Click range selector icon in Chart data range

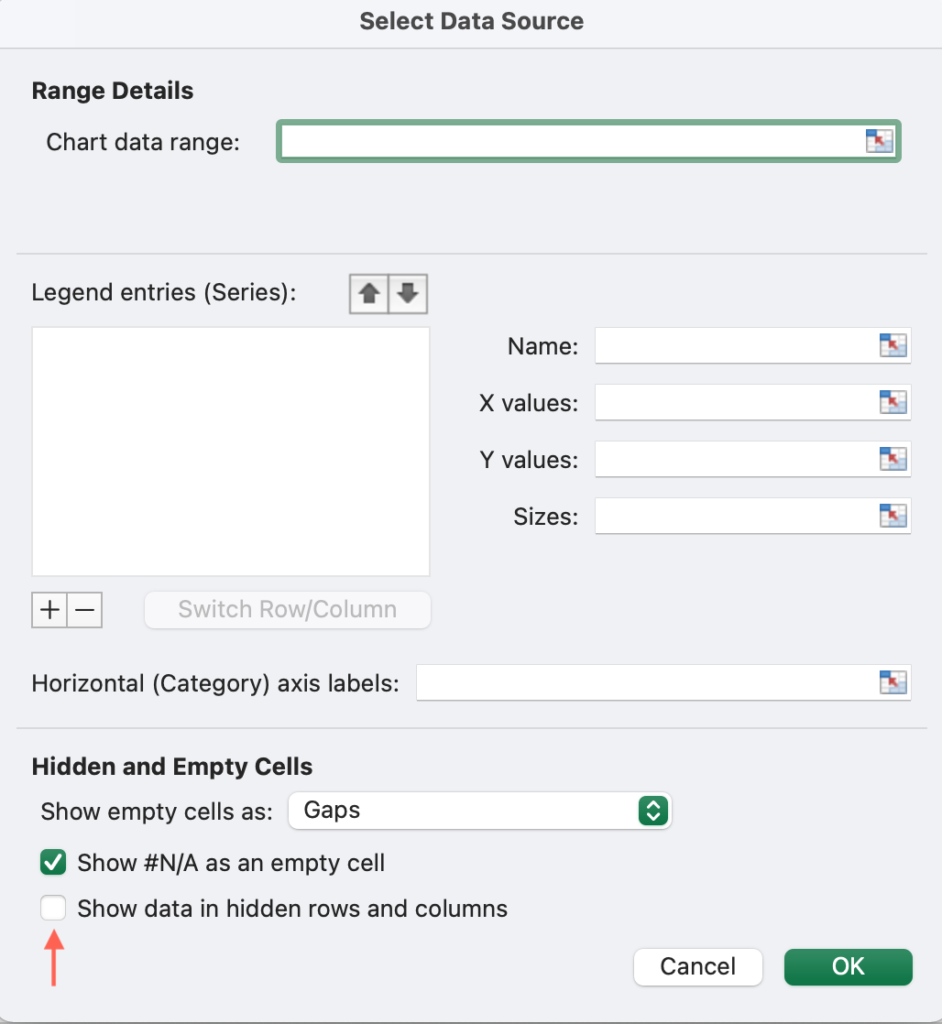879,141
